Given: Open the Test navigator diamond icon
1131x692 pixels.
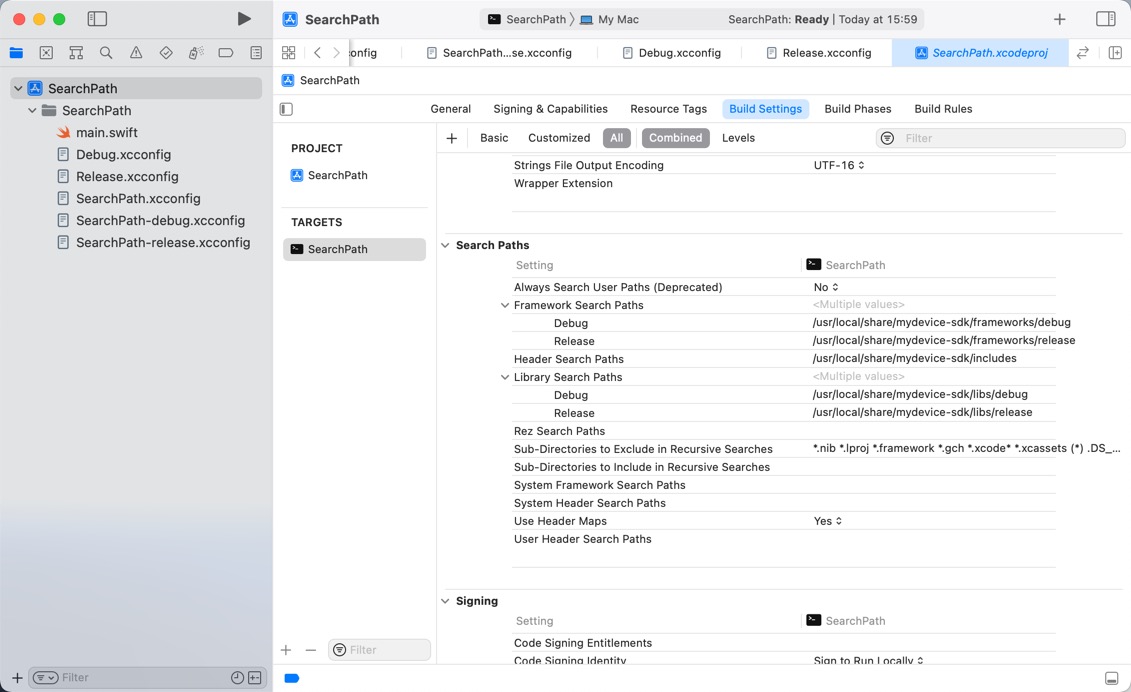Looking at the screenshot, I should [x=166, y=53].
